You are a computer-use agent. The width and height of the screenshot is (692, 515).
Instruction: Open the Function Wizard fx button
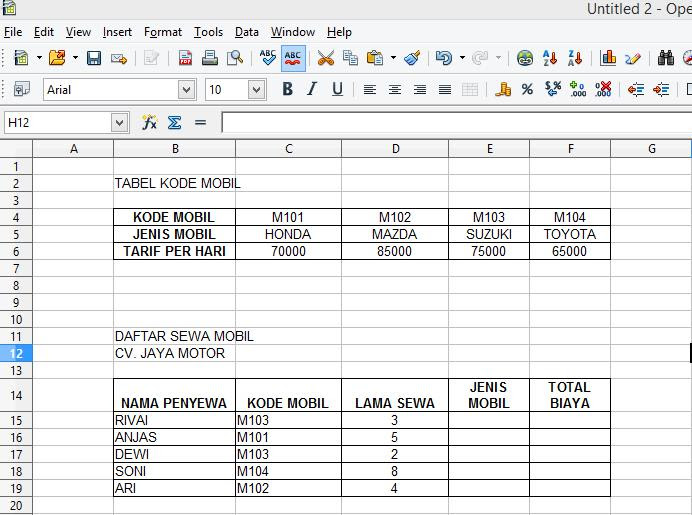click(149, 122)
